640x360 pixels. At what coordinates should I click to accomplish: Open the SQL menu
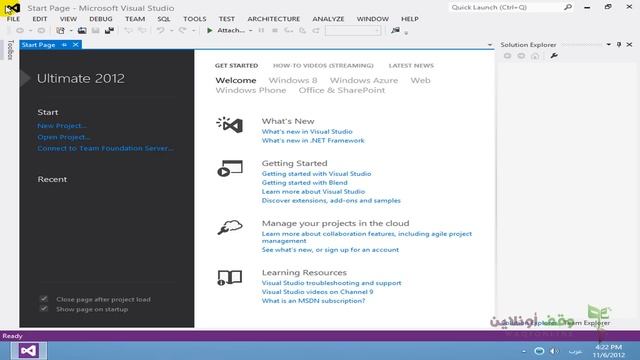(x=164, y=19)
